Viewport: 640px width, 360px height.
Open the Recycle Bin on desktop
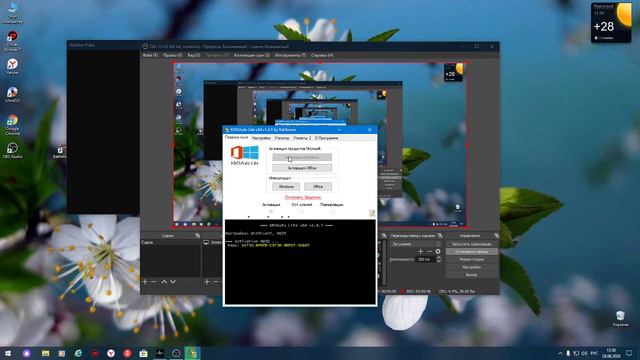(620, 318)
